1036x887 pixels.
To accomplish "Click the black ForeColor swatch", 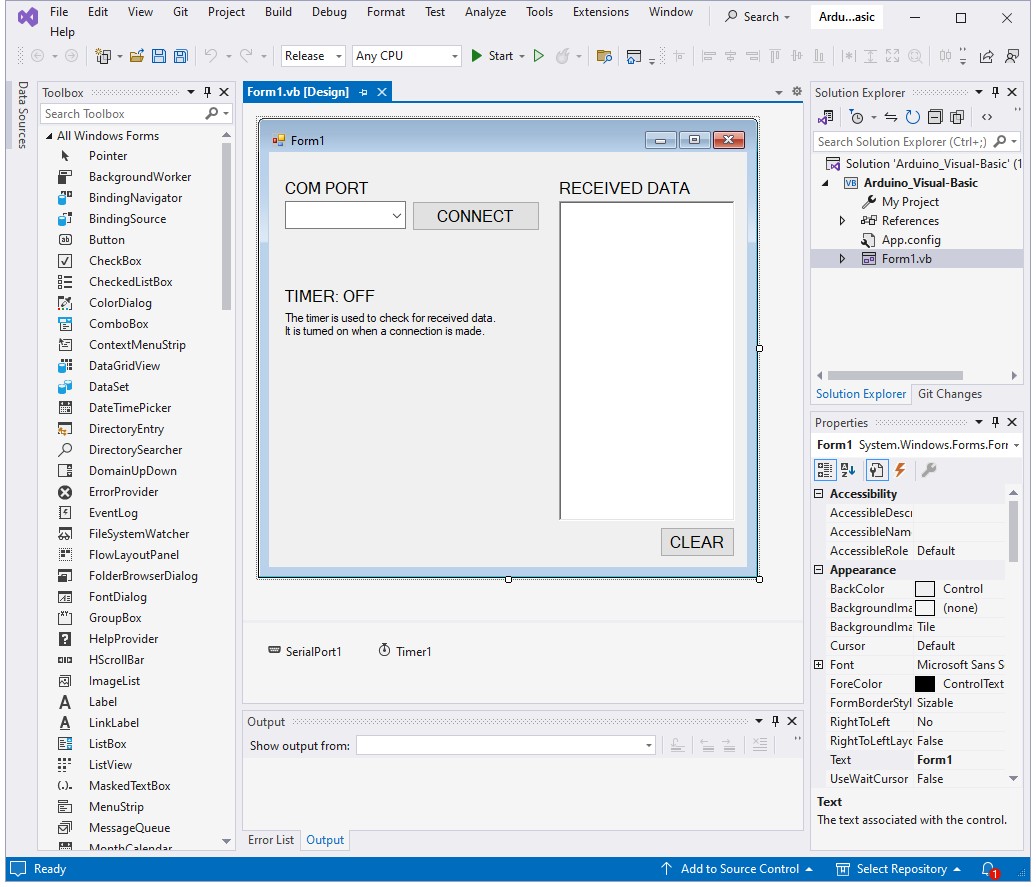I will tap(925, 684).
